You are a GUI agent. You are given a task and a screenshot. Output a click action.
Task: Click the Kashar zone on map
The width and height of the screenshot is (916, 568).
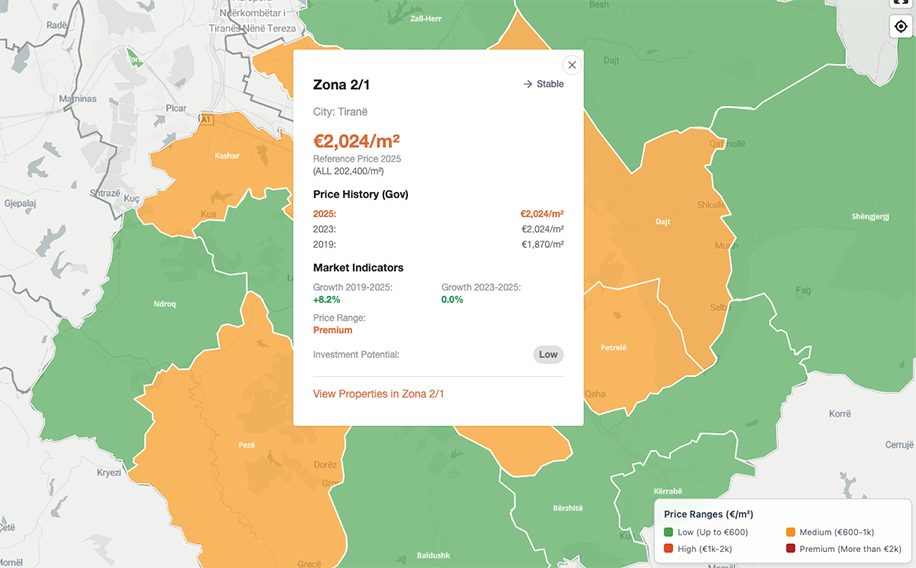[227, 156]
